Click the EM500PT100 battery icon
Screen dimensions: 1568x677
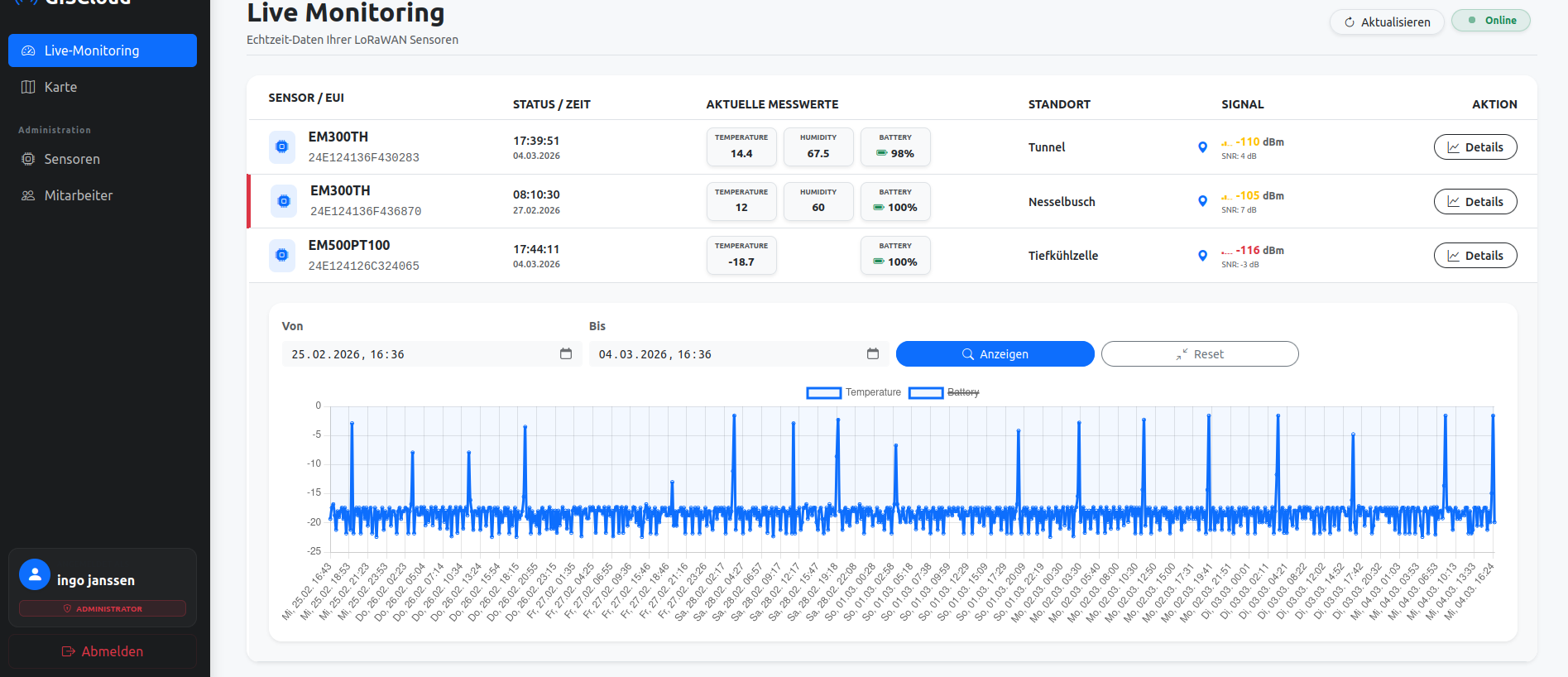click(x=879, y=262)
